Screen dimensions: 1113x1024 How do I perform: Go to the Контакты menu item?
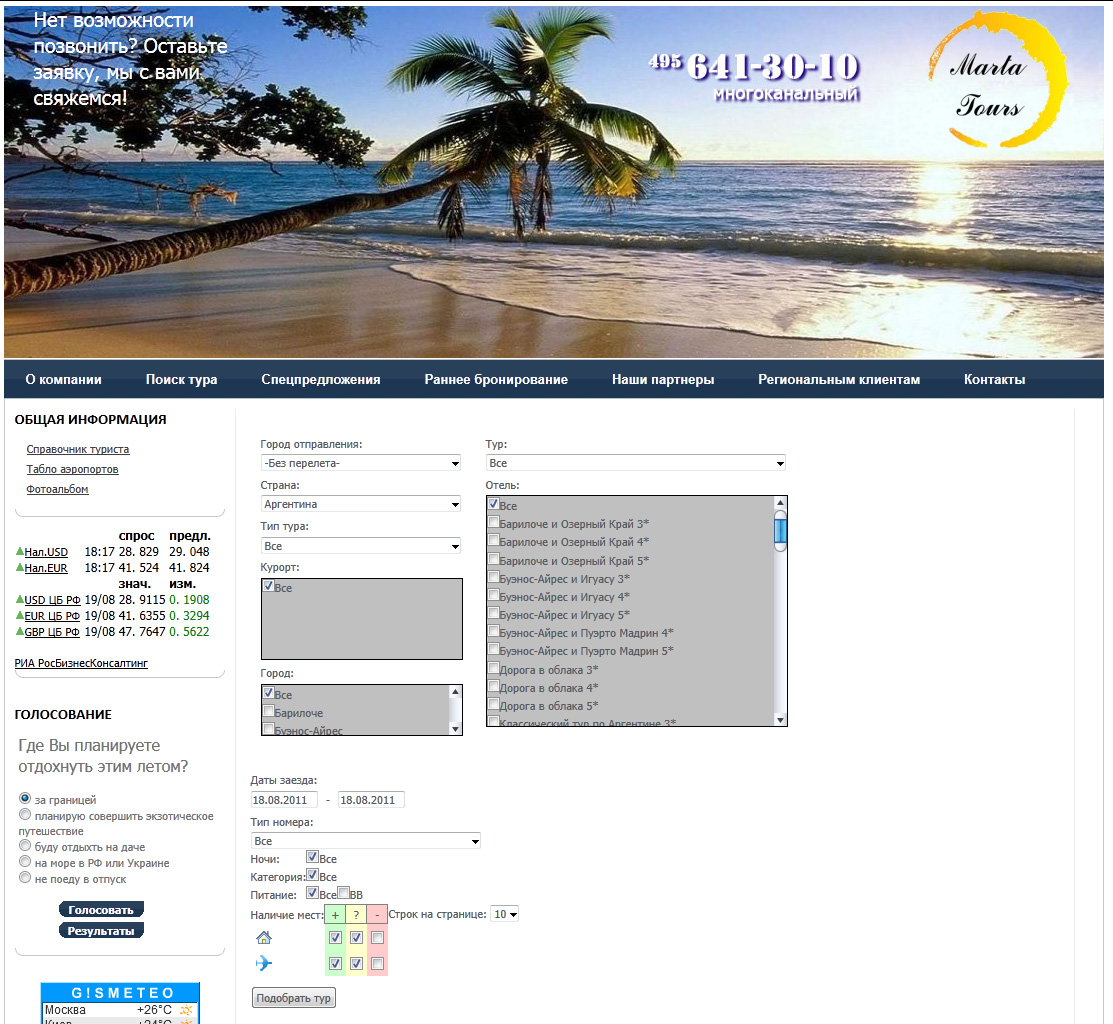coord(994,379)
